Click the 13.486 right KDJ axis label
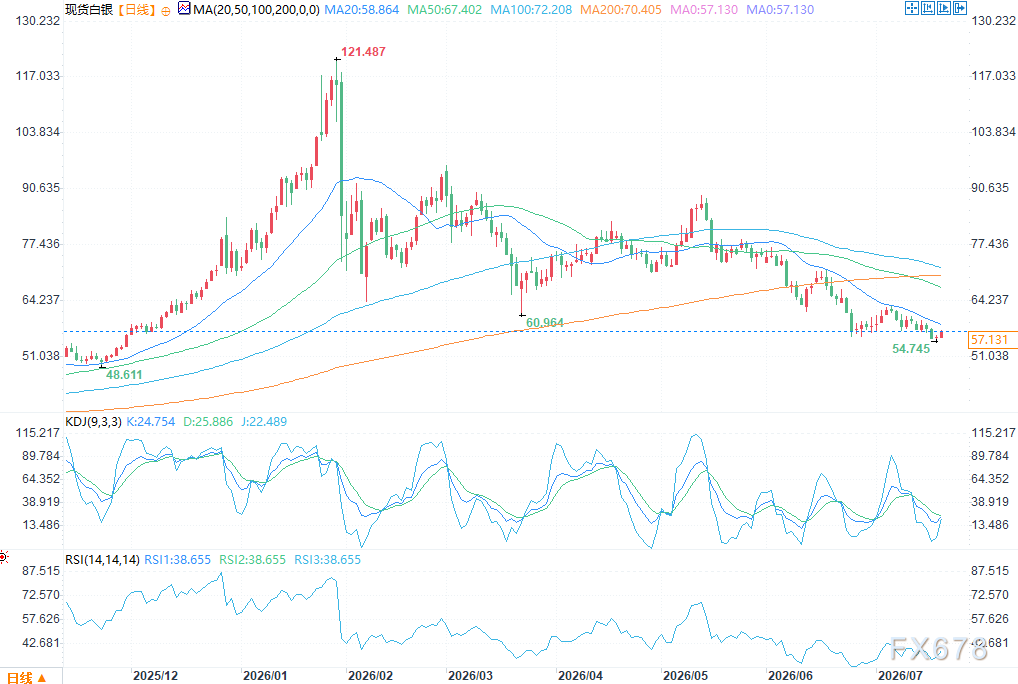The height and width of the screenshot is (684, 1018). [990, 525]
